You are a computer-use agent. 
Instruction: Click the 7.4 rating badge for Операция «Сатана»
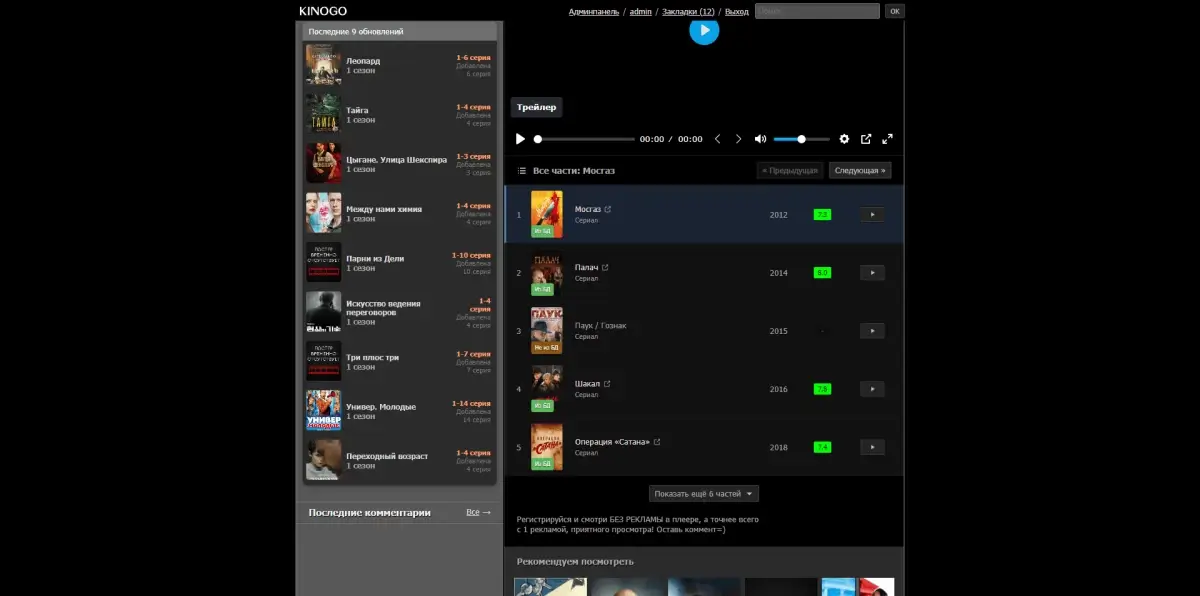point(823,446)
